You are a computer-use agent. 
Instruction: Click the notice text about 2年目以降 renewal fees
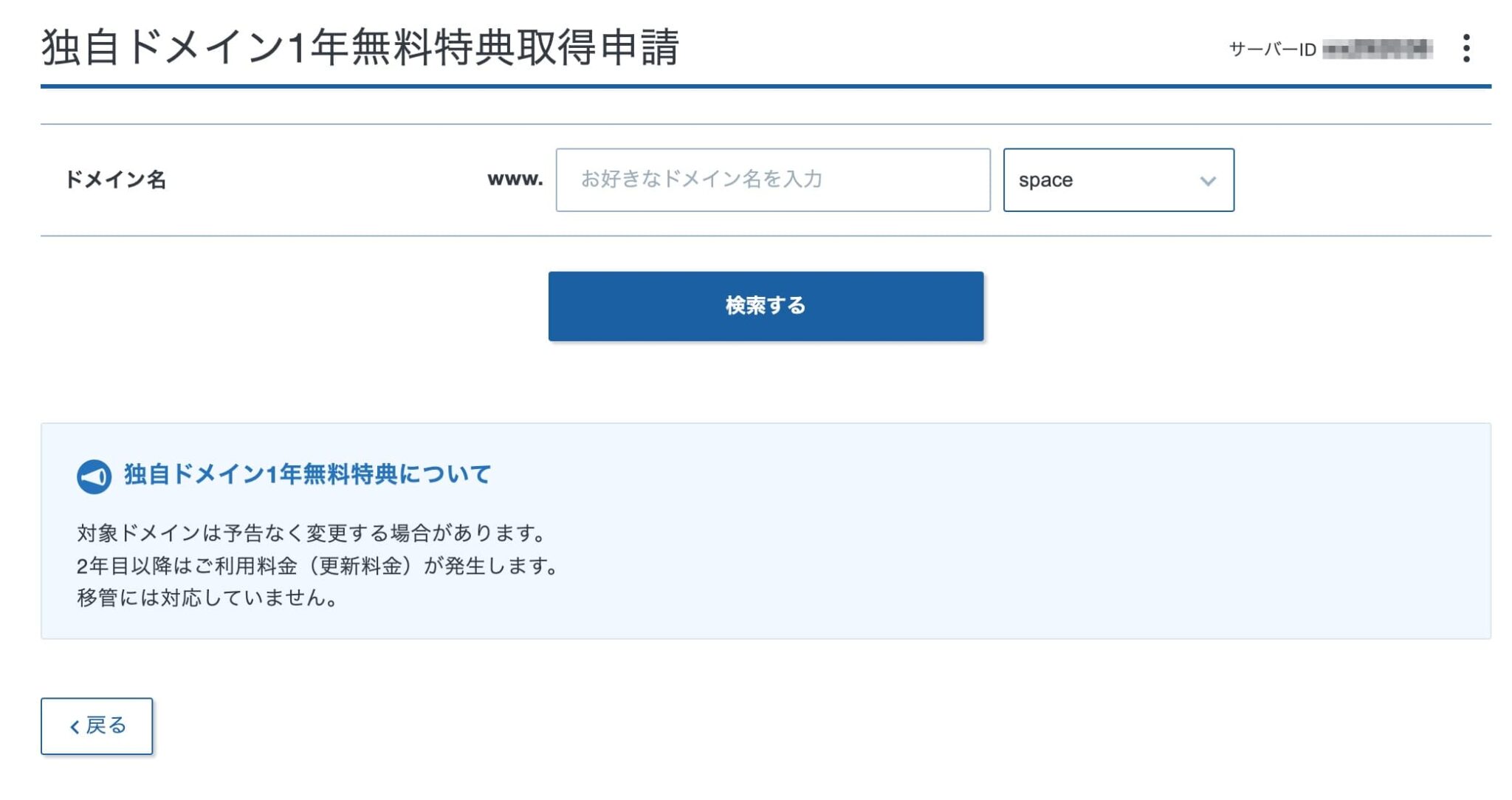pos(317,567)
